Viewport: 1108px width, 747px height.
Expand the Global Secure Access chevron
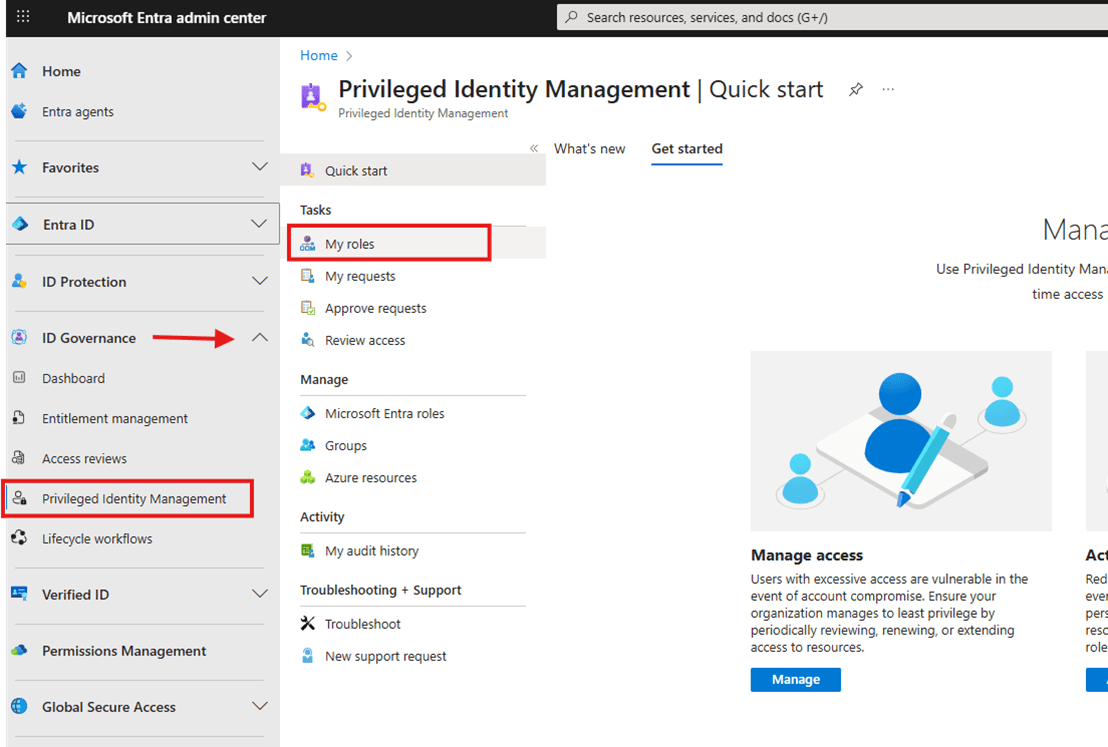(x=260, y=706)
